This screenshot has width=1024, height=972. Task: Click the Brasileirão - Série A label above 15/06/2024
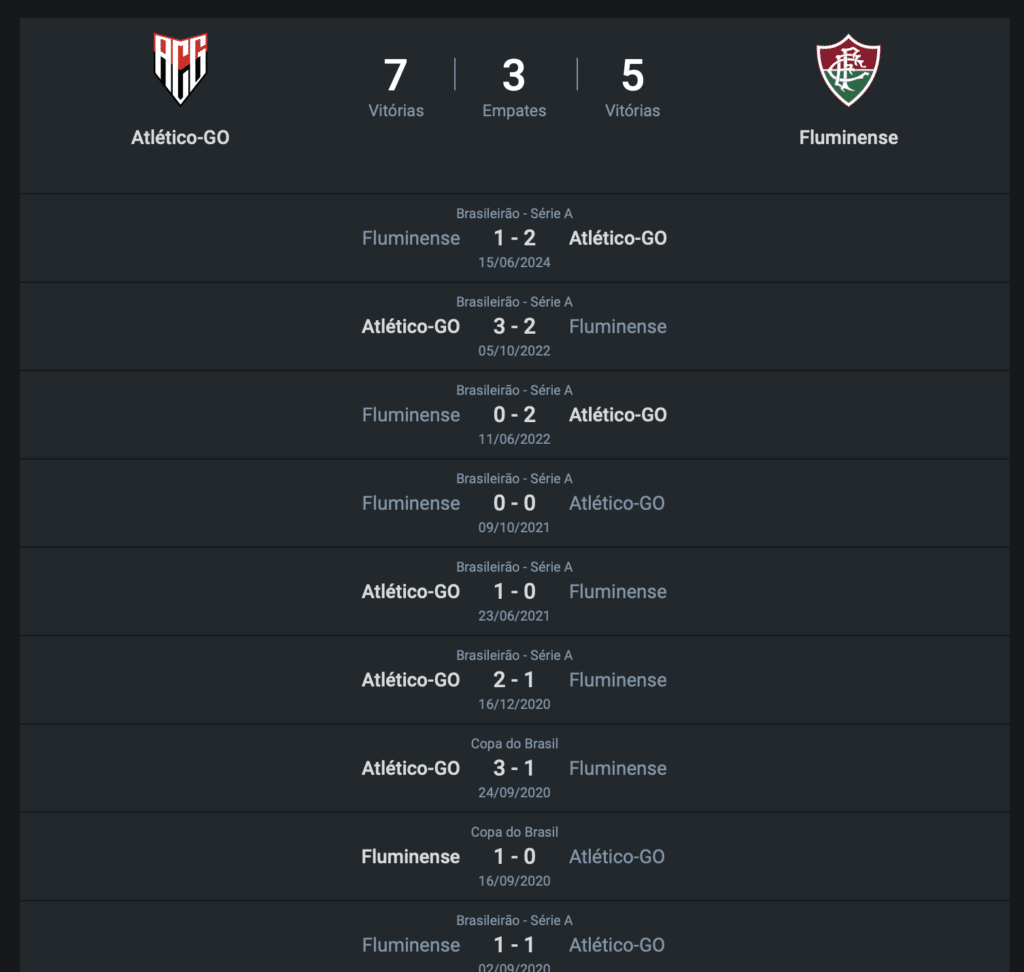[x=514, y=213]
